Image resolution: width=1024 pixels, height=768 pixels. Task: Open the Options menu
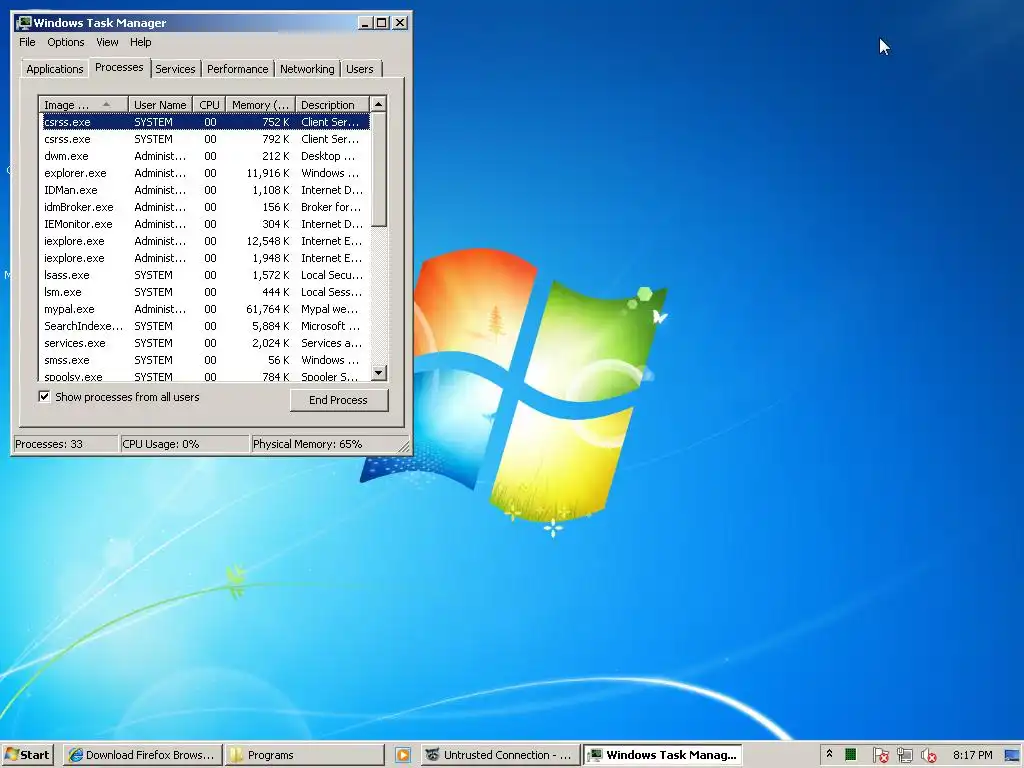point(65,42)
